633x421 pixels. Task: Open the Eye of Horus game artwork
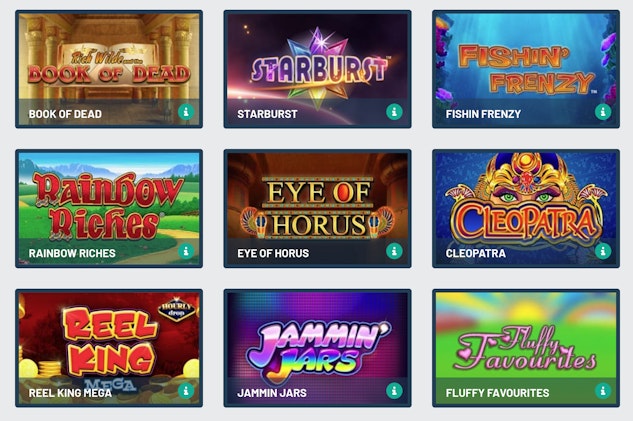pos(317,209)
